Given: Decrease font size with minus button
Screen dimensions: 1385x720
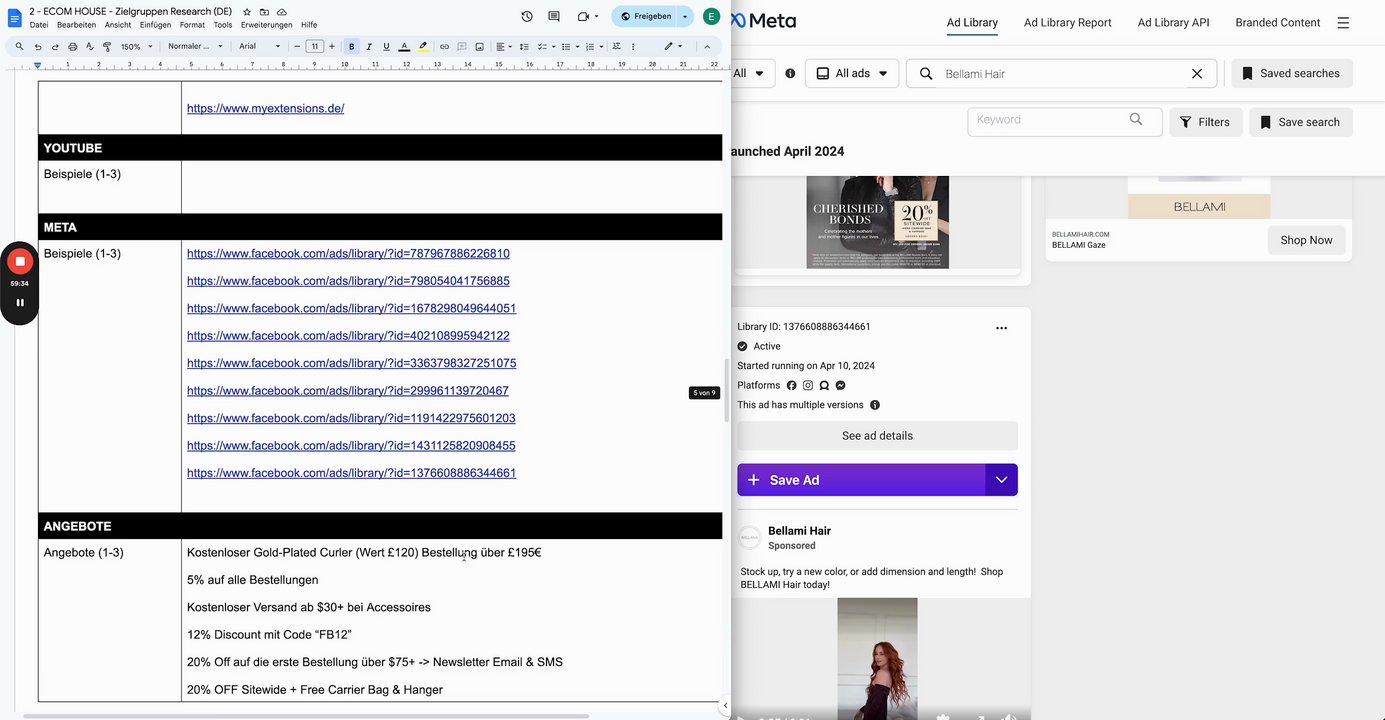Looking at the screenshot, I should [x=297, y=46].
